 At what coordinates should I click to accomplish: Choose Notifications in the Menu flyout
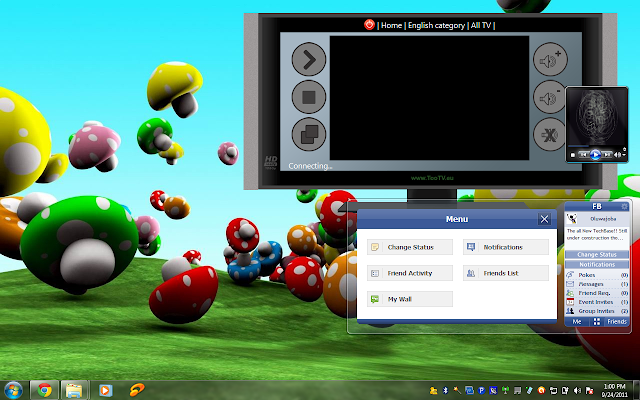[506, 247]
